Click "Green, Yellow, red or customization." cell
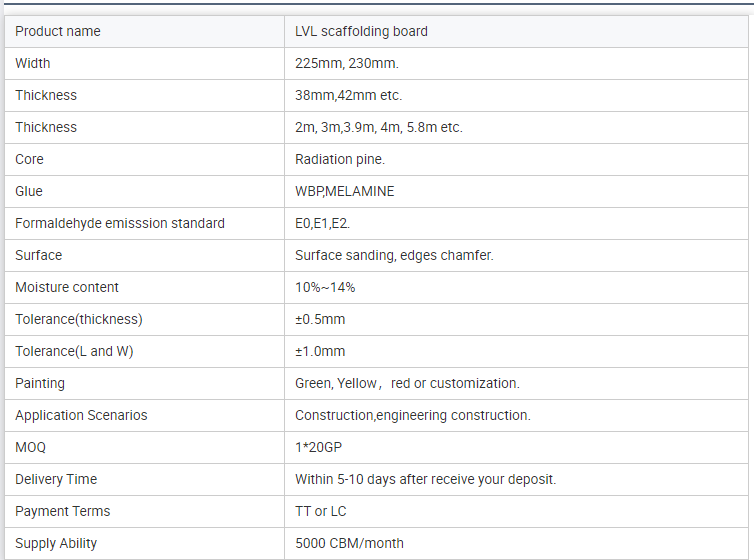This screenshot has height=560, width=754. (x=407, y=383)
